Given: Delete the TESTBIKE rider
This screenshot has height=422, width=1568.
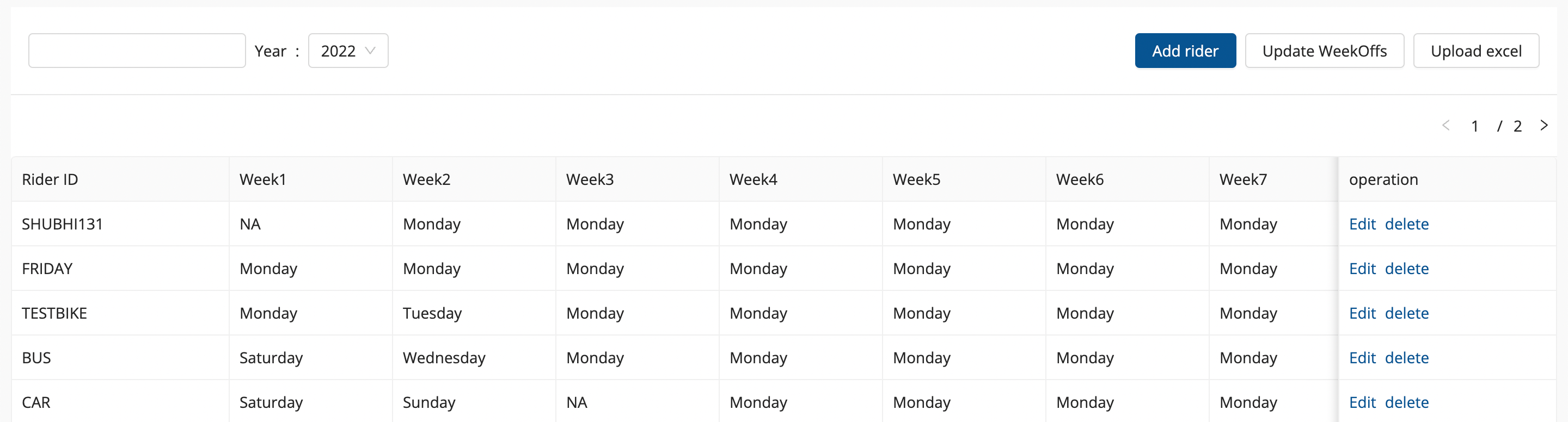Looking at the screenshot, I should point(1406,313).
